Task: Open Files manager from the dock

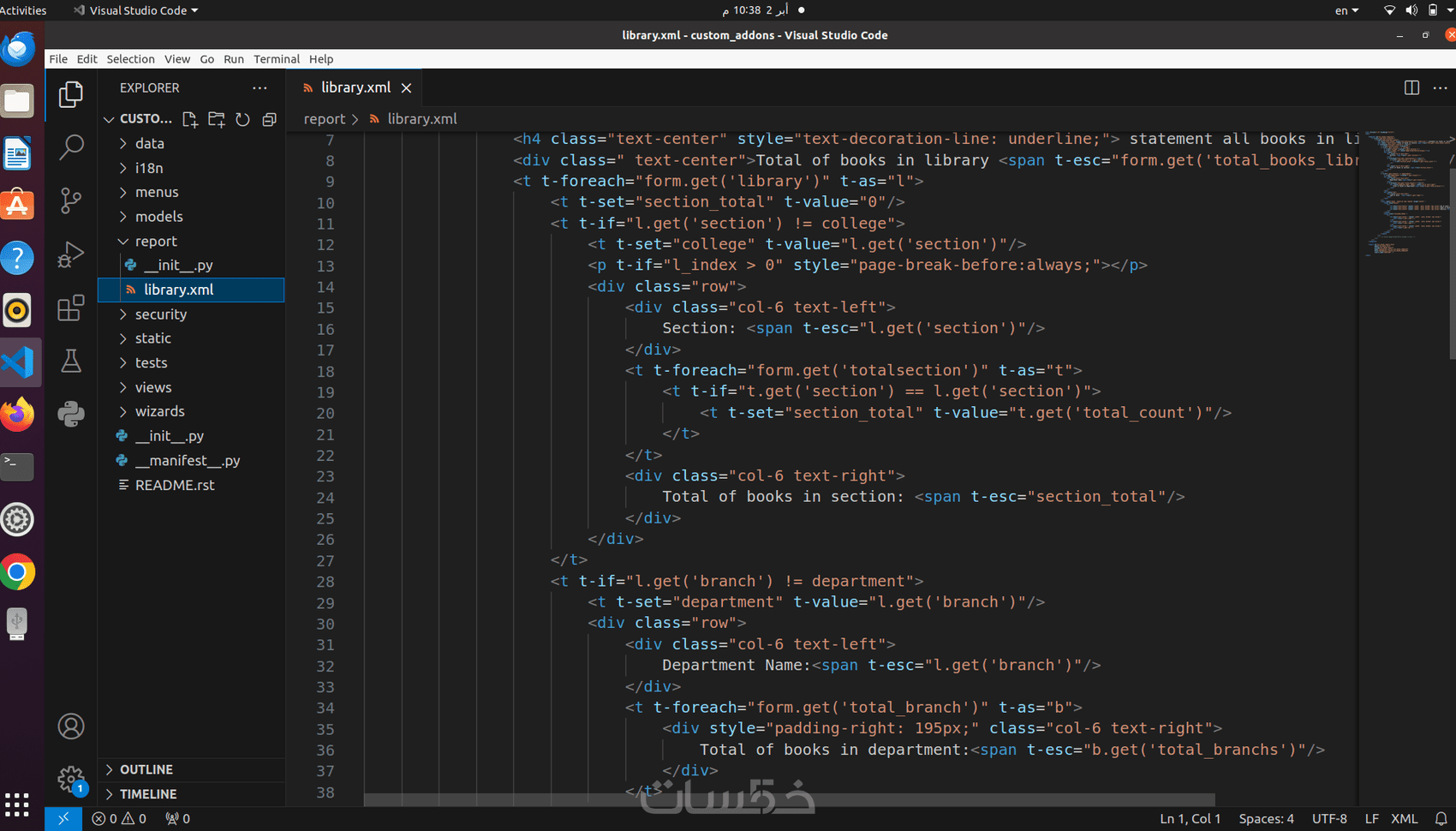Action: (x=18, y=101)
